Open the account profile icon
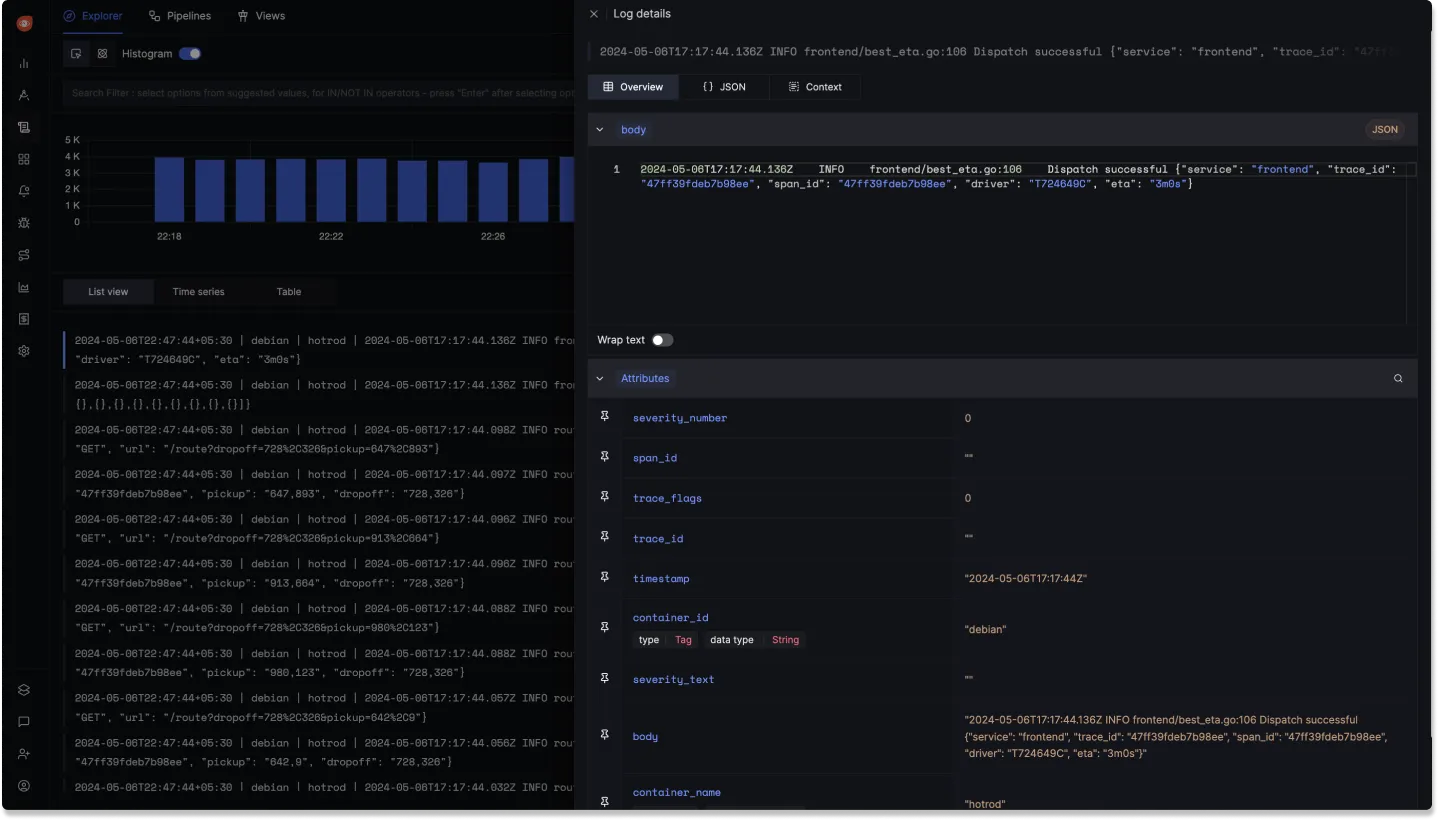The width and height of the screenshot is (1438, 820). (x=24, y=786)
